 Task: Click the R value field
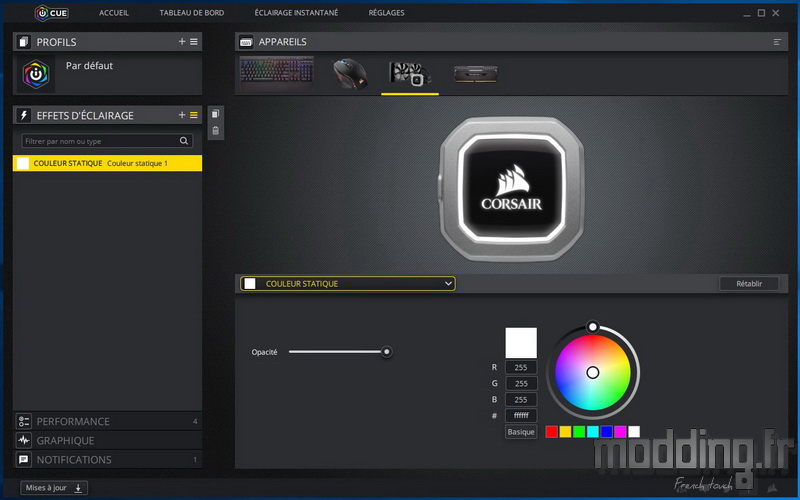click(521, 367)
